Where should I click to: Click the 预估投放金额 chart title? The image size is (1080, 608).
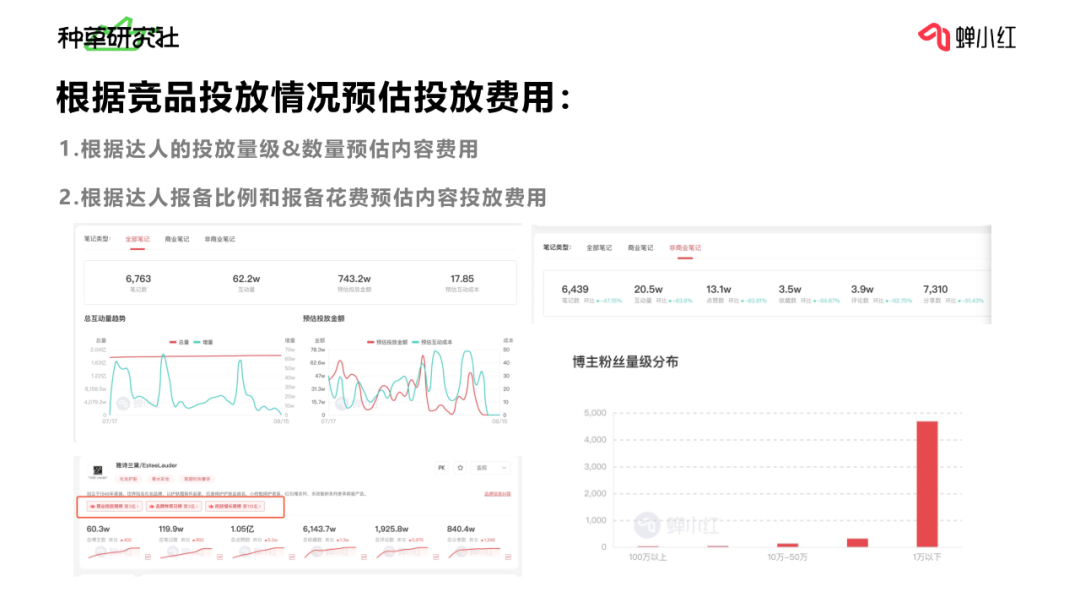point(324,319)
